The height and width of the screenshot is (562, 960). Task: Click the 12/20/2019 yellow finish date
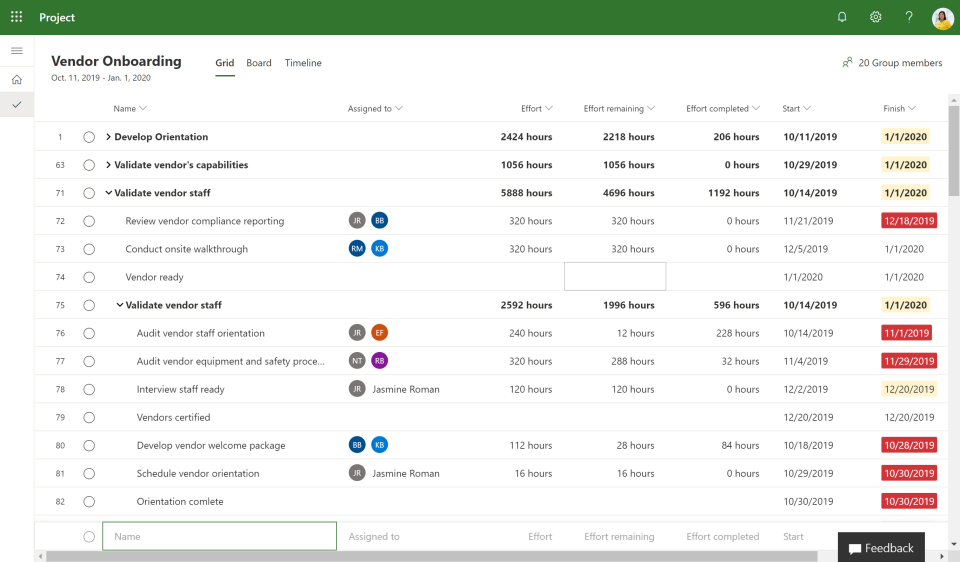click(x=909, y=389)
